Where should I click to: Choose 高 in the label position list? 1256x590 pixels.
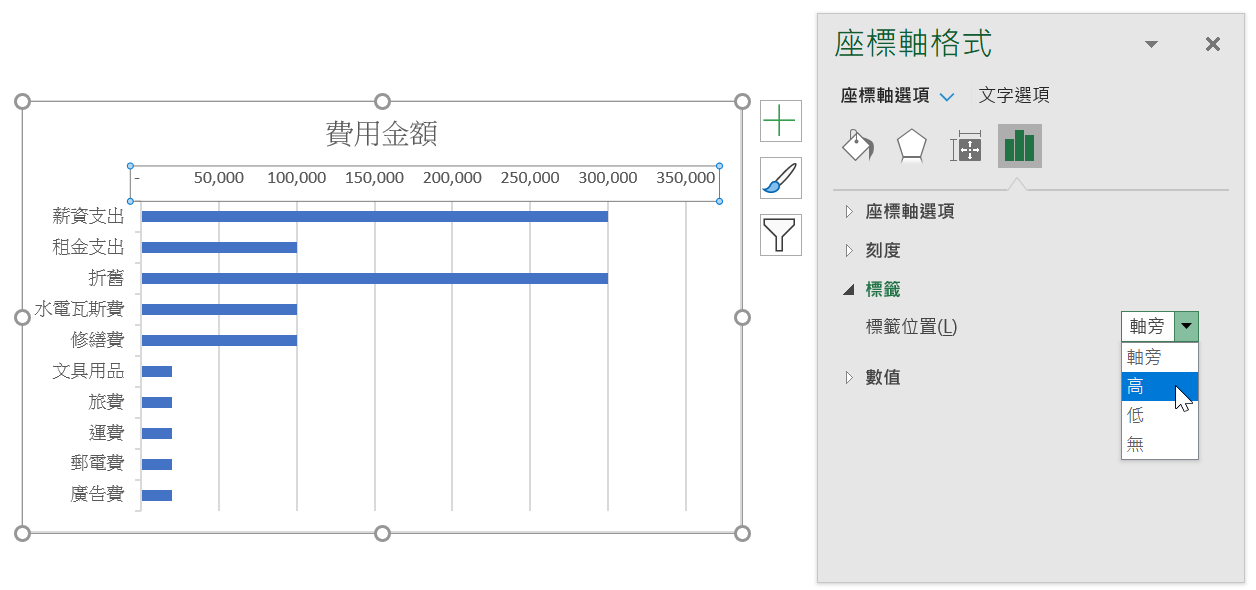point(1160,386)
